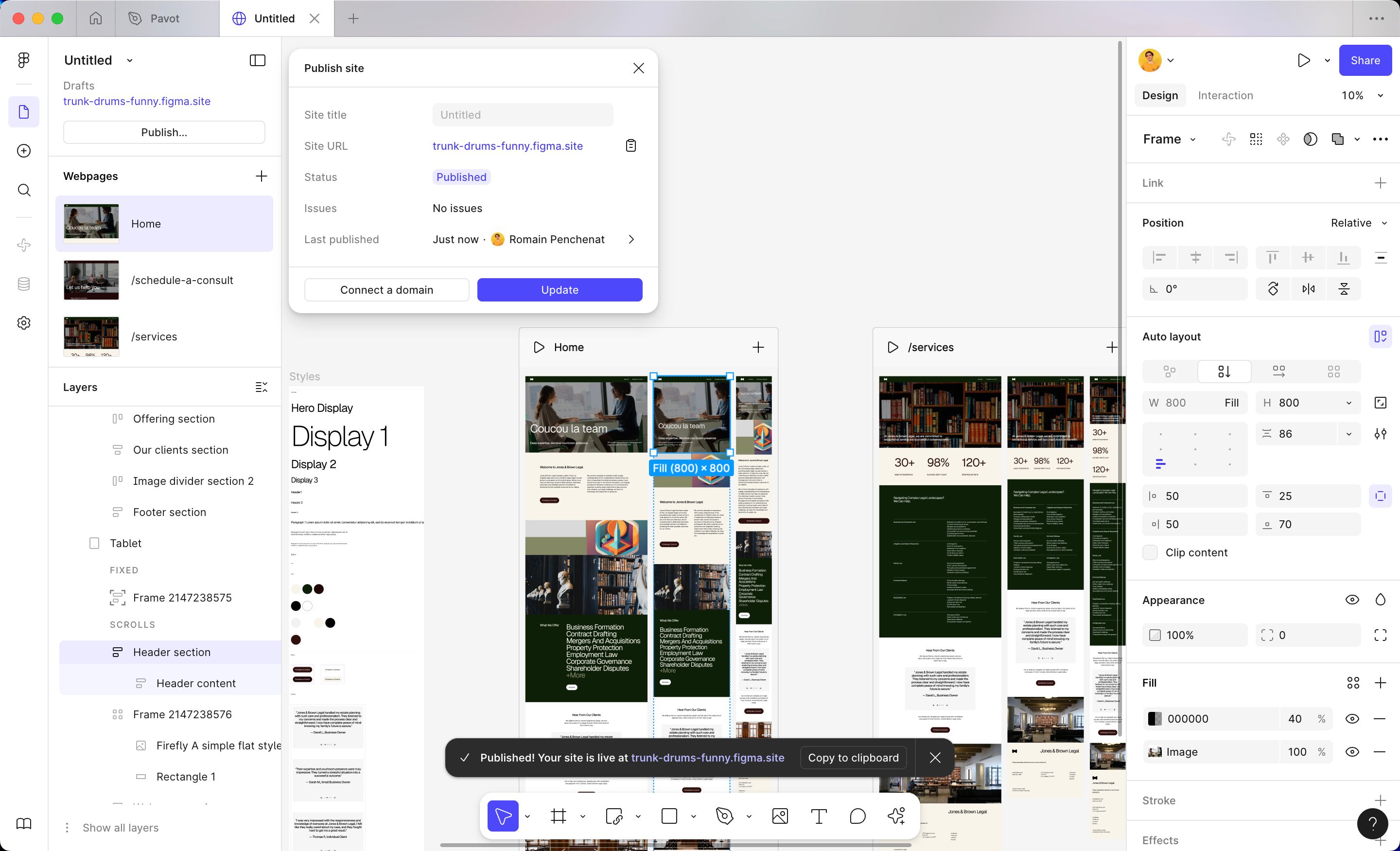Open the search sidebar icon

click(x=24, y=190)
